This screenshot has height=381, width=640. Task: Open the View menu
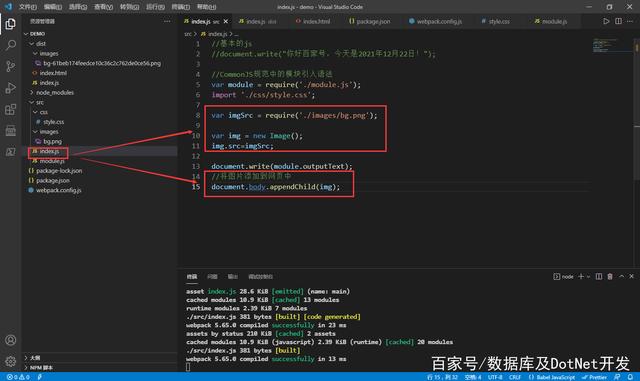103,7
